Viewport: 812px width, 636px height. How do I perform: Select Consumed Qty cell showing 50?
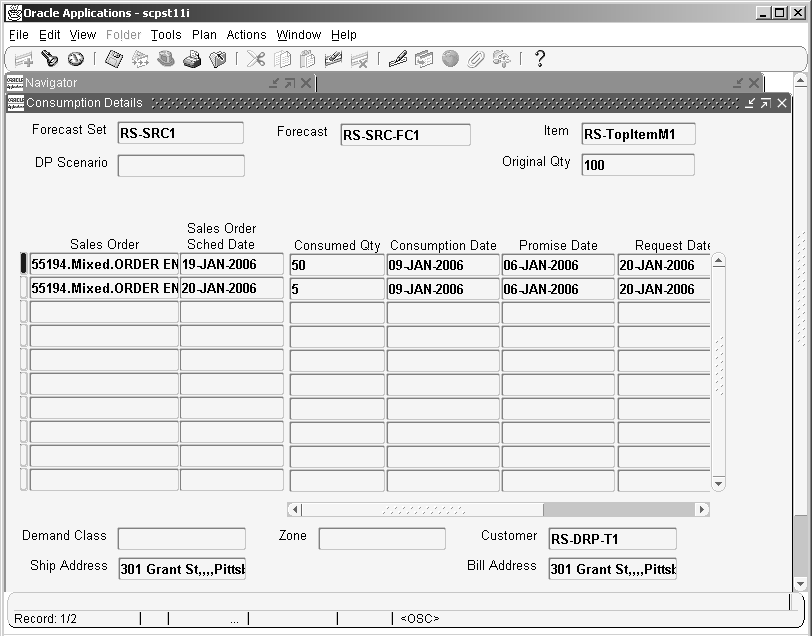click(337, 265)
